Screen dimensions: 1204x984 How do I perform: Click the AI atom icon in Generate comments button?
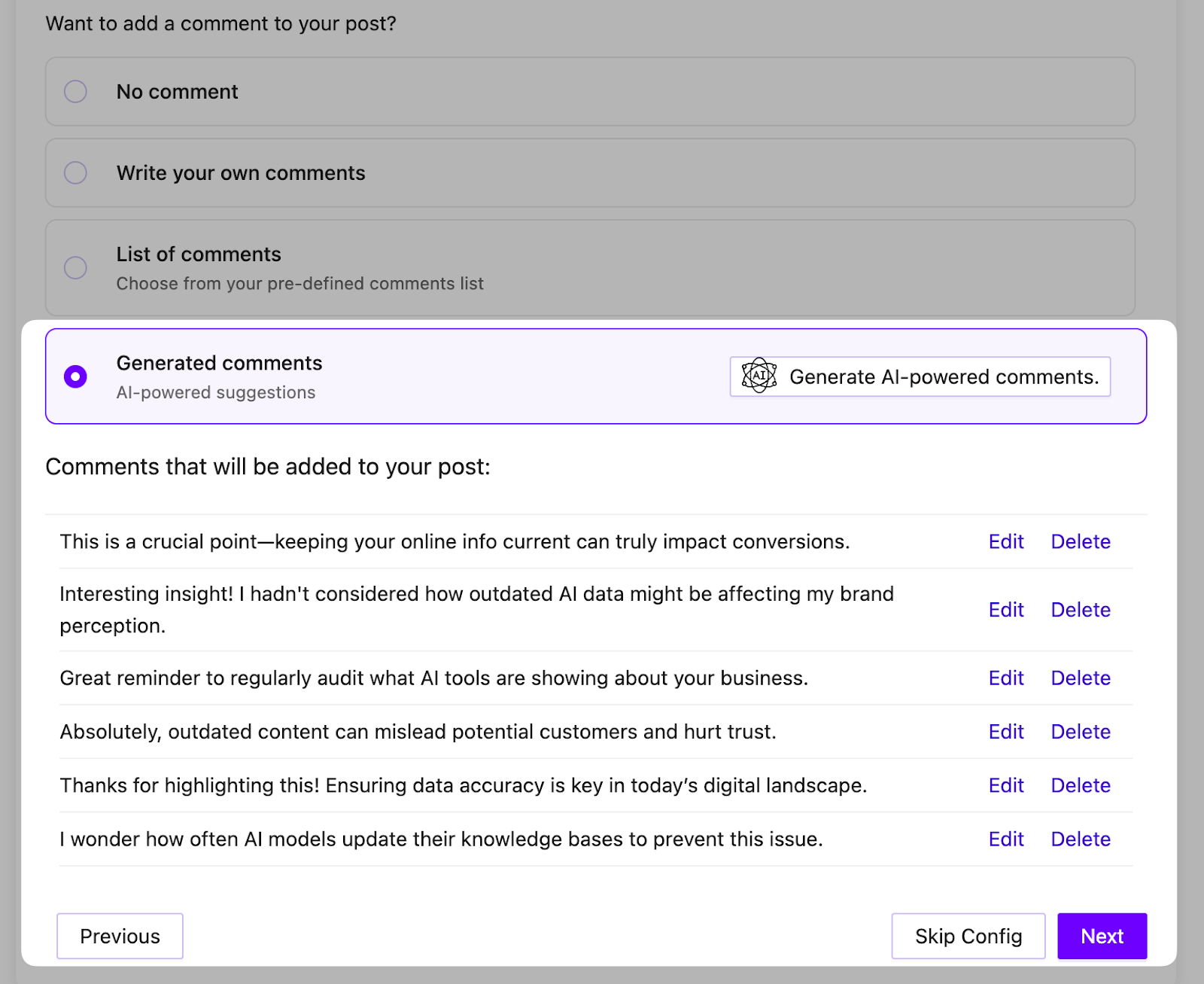click(759, 376)
